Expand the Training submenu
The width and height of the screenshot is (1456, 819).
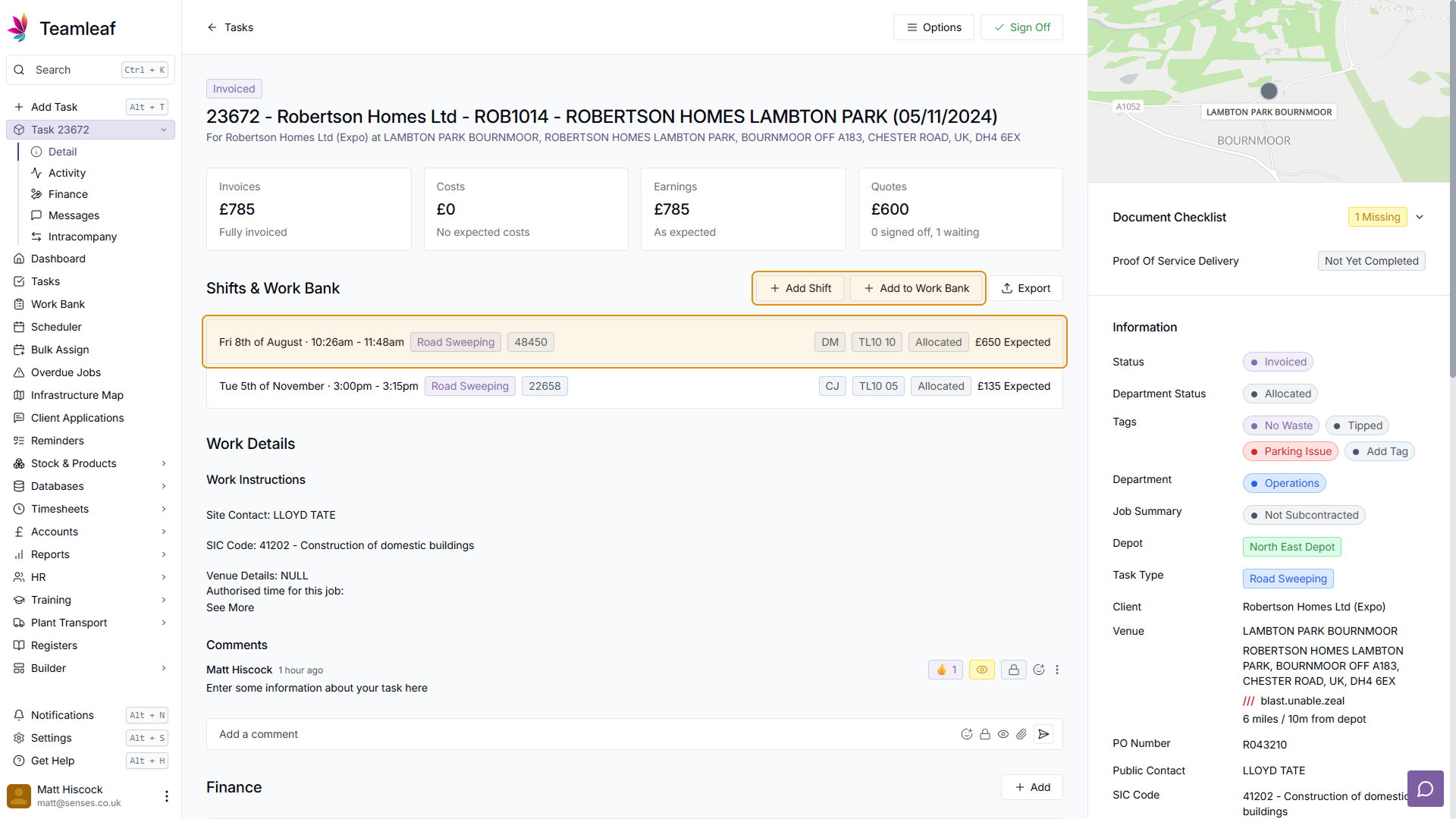pyautogui.click(x=164, y=600)
